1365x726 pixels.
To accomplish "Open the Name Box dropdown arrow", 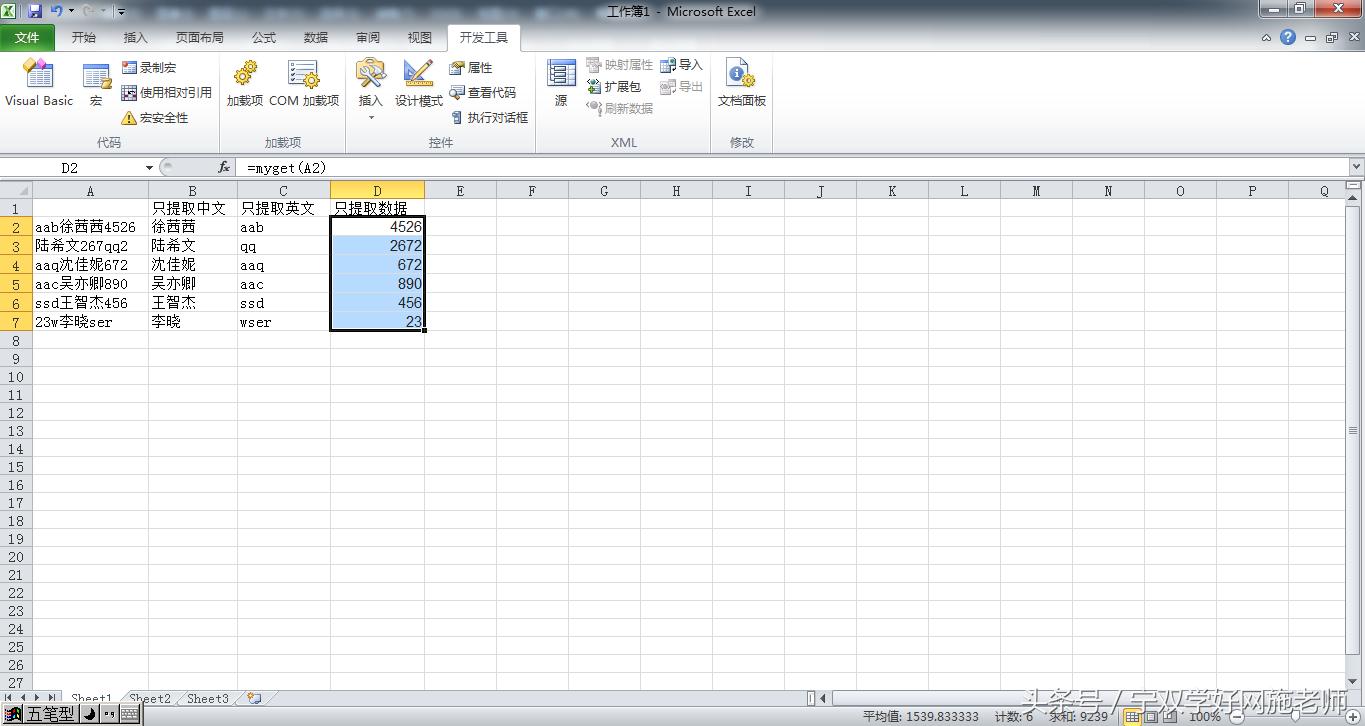I will pos(149,168).
